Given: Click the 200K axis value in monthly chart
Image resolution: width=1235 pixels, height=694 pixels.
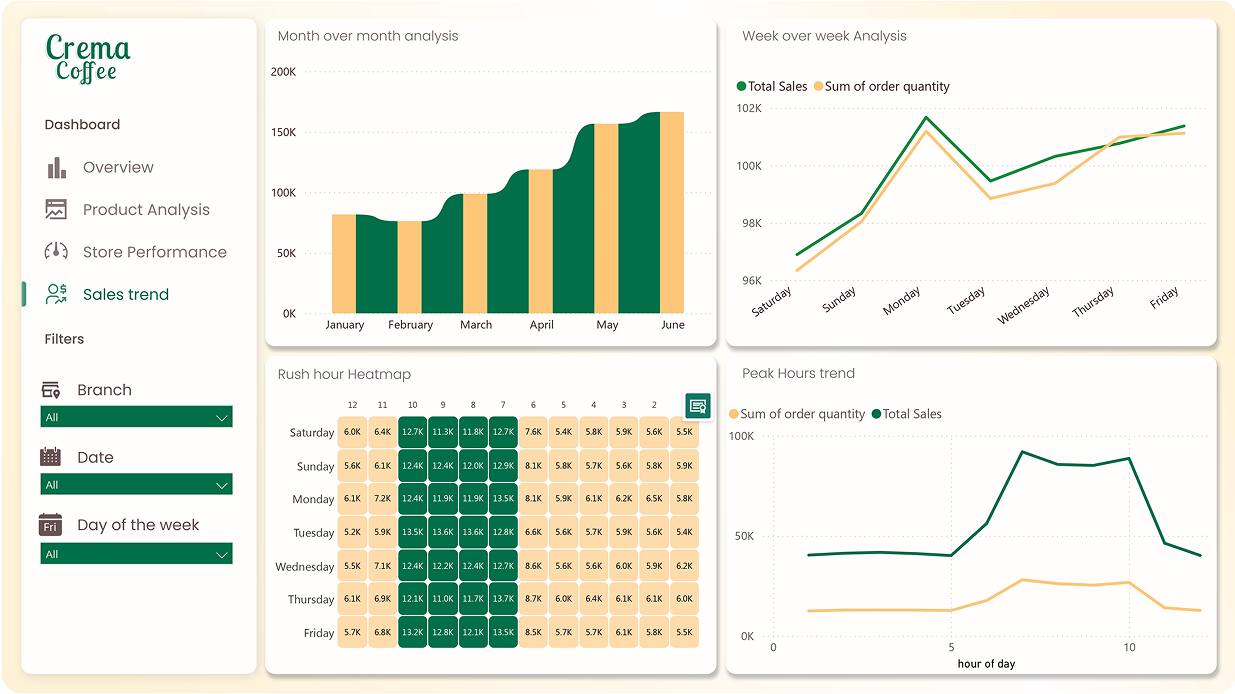Looking at the screenshot, I should point(284,72).
